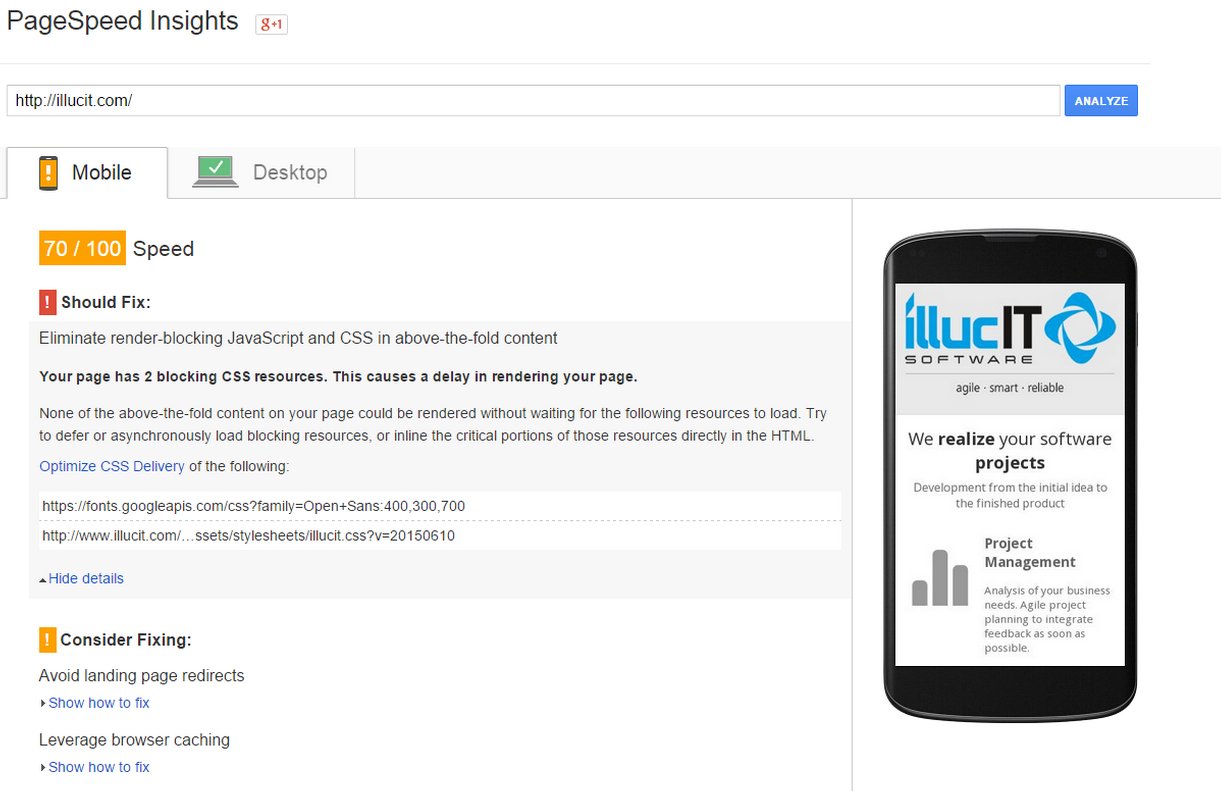1221x791 pixels.
Task: Click the orange Consider Fixing exclamation icon
Action: click(47, 639)
